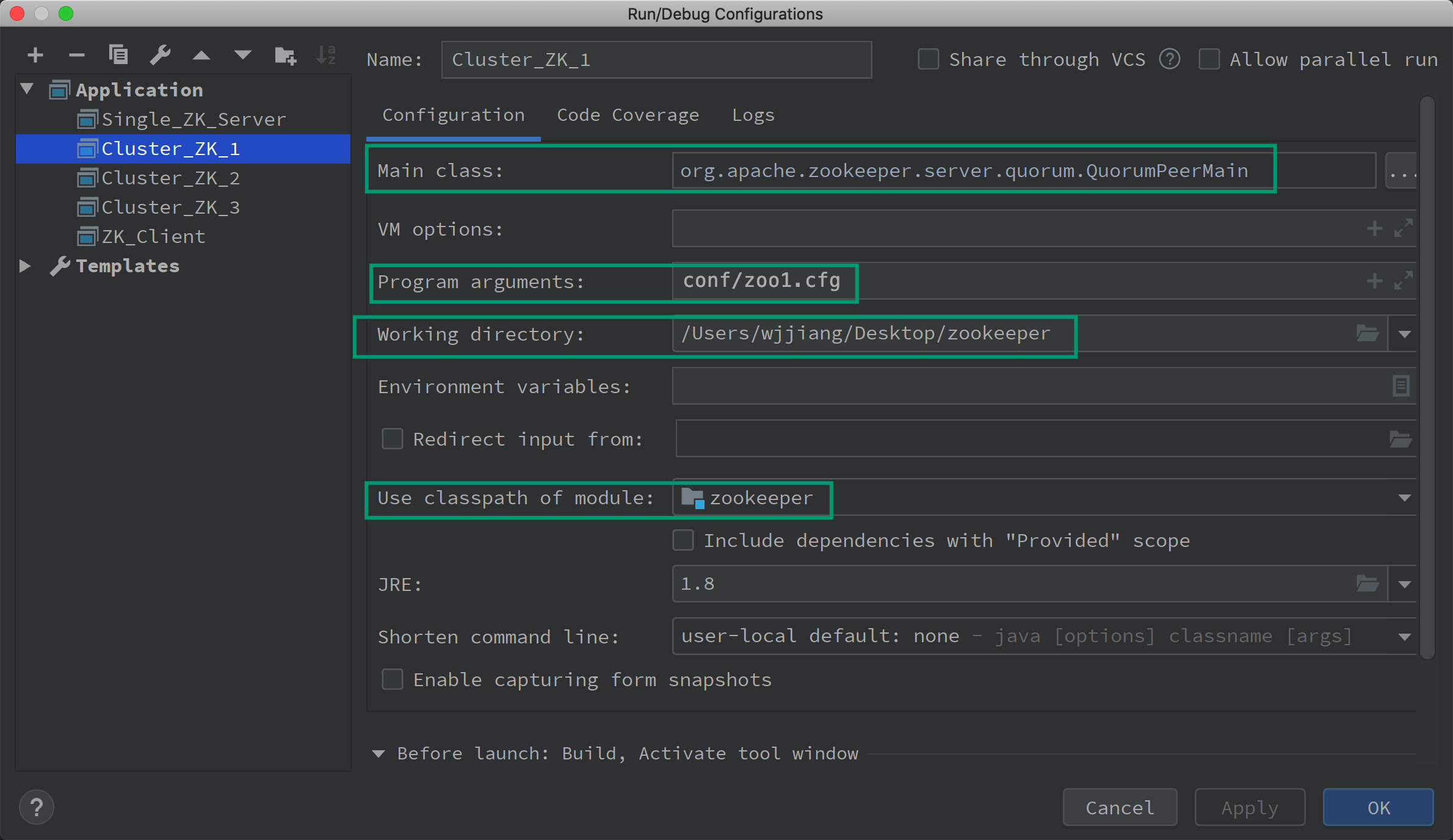Click the Cancel button
1453x840 pixels.
pyautogui.click(x=1120, y=807)
